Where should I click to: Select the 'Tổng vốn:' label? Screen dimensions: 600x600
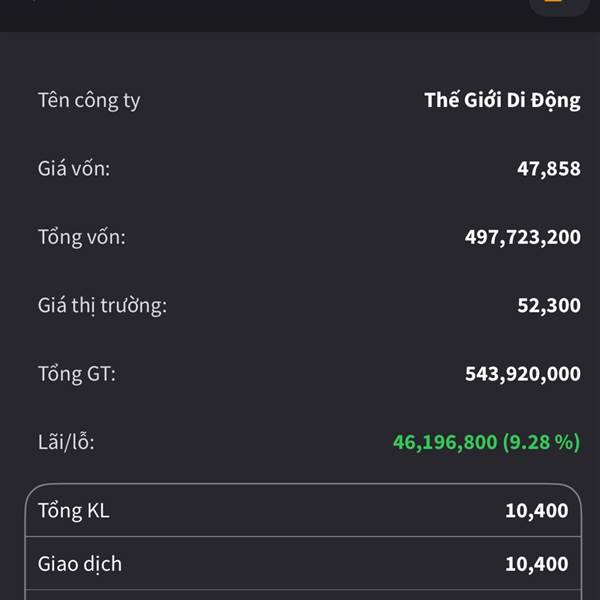coord(82,237)
